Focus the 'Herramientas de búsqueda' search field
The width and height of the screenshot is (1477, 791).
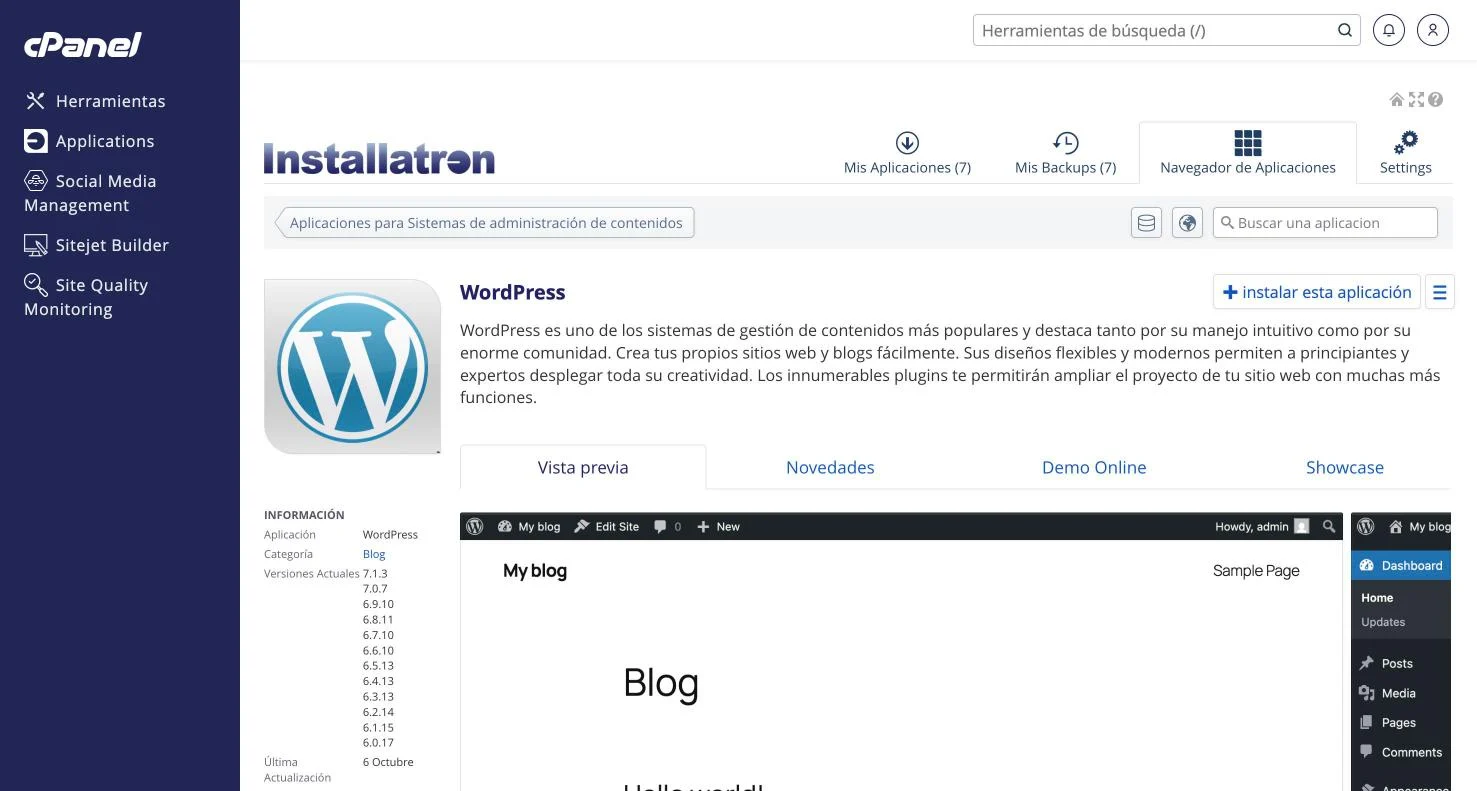tap(1166, 30)
